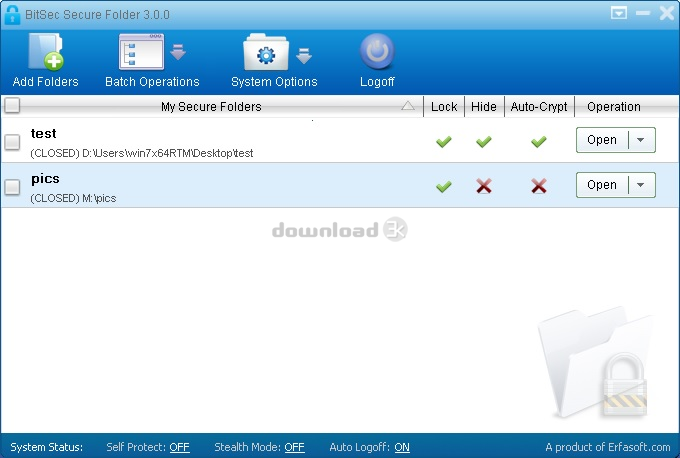Click the path (CLOSED) M:\pics

pyautogui.click(x=73, y=198)
